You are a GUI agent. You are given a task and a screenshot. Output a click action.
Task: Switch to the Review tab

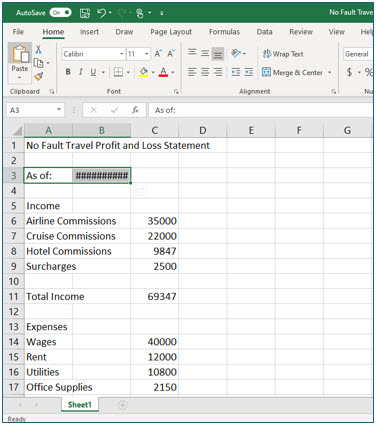(301, 32)
